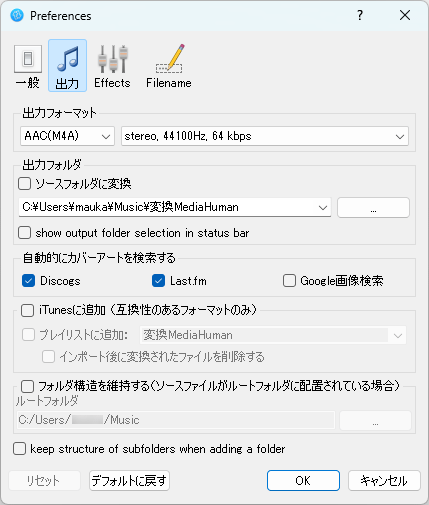Toggle インポート後に変換されたファイルを削除する checkbox
This screenshot has height=505, width=429.
tap(48, 357)
